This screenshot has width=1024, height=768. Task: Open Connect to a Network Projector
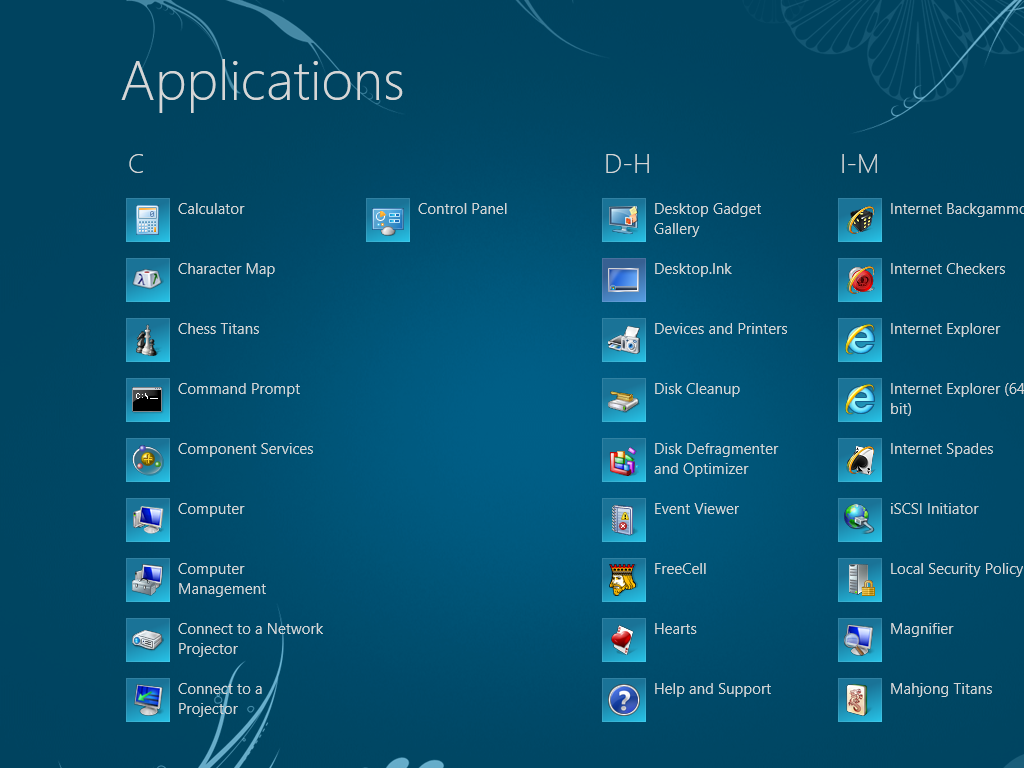(250, 639)
